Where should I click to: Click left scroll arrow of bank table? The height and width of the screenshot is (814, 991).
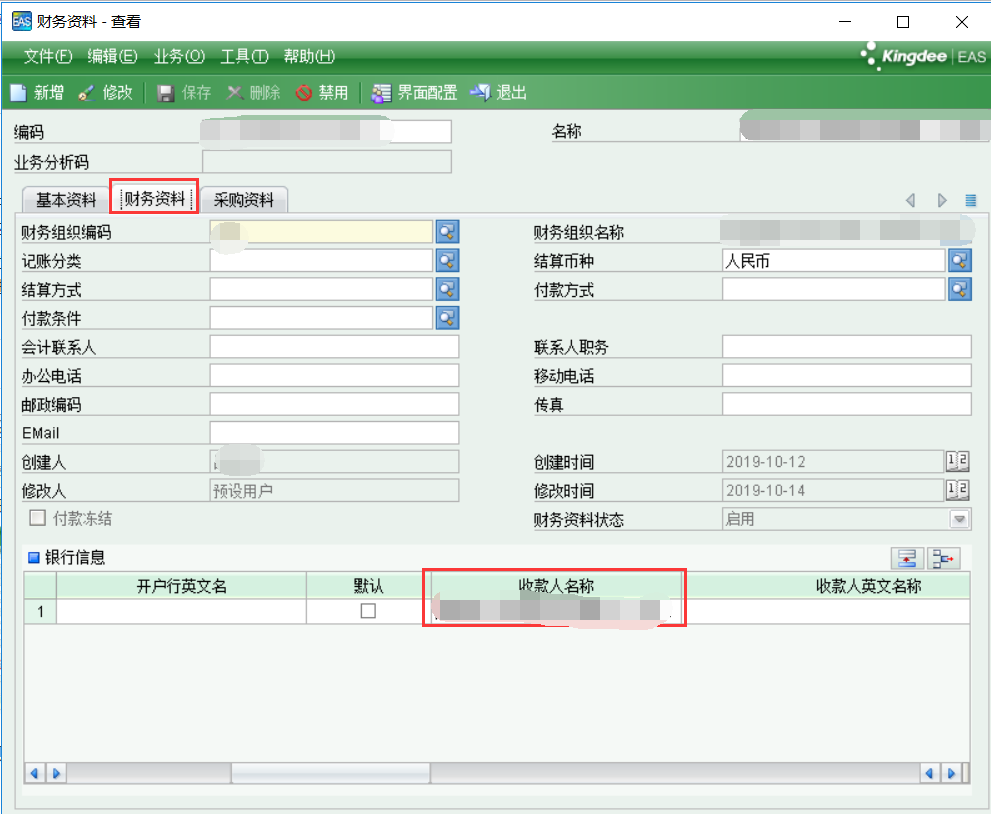pyautogui.click(x=35, y=773)
